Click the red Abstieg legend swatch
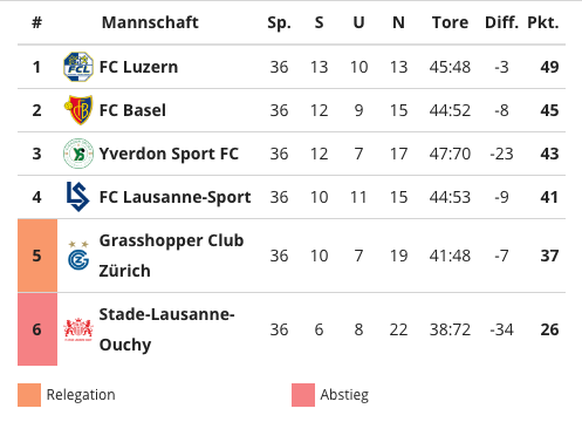 point(303,395)
